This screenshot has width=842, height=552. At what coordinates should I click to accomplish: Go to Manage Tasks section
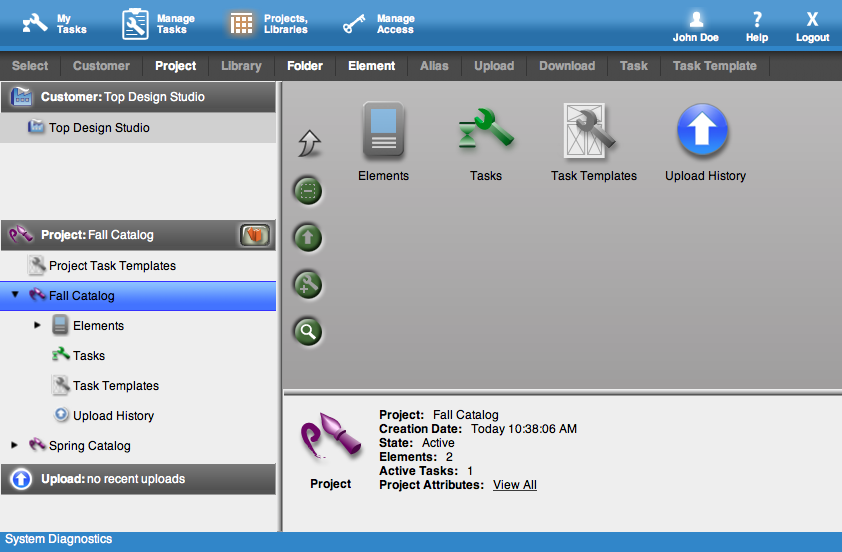click(158, 24)
